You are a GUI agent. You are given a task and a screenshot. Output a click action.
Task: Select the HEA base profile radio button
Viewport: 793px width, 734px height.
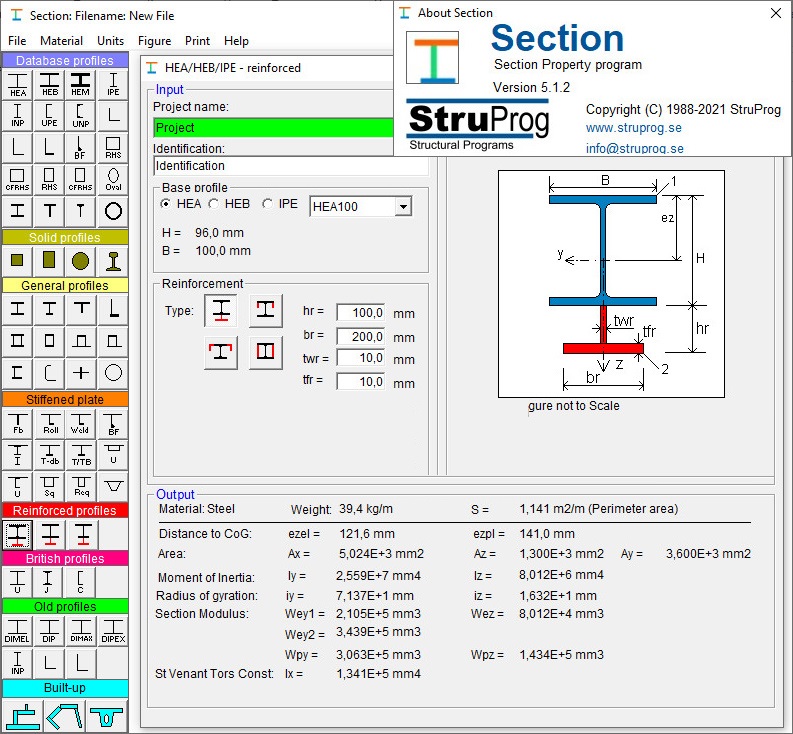[167, 204]
